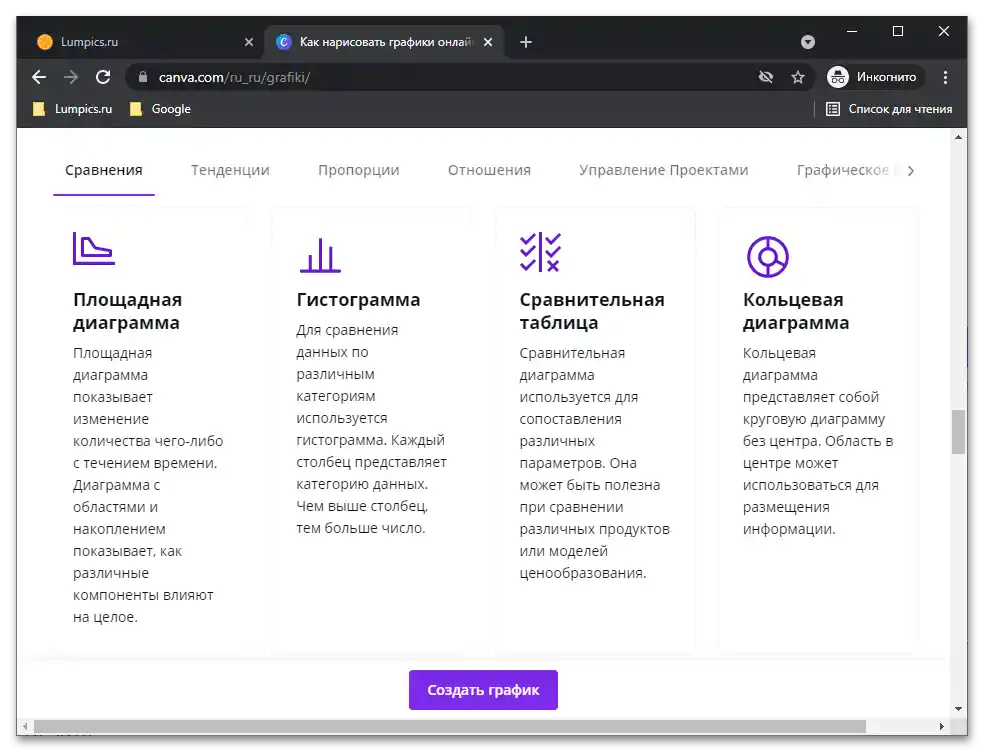Open the Incognito profile indicator
This screenshot has width=984, height=752.
point(874,77)
